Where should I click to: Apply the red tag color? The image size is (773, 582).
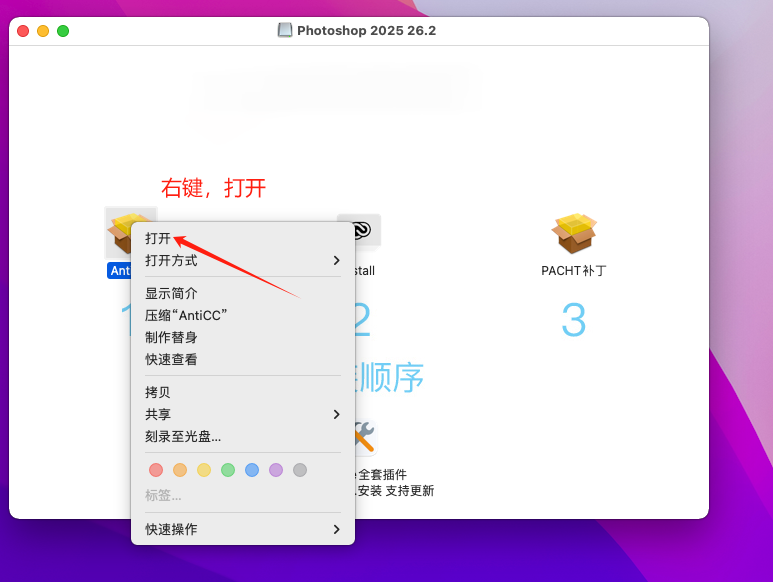tap(156, 470)
